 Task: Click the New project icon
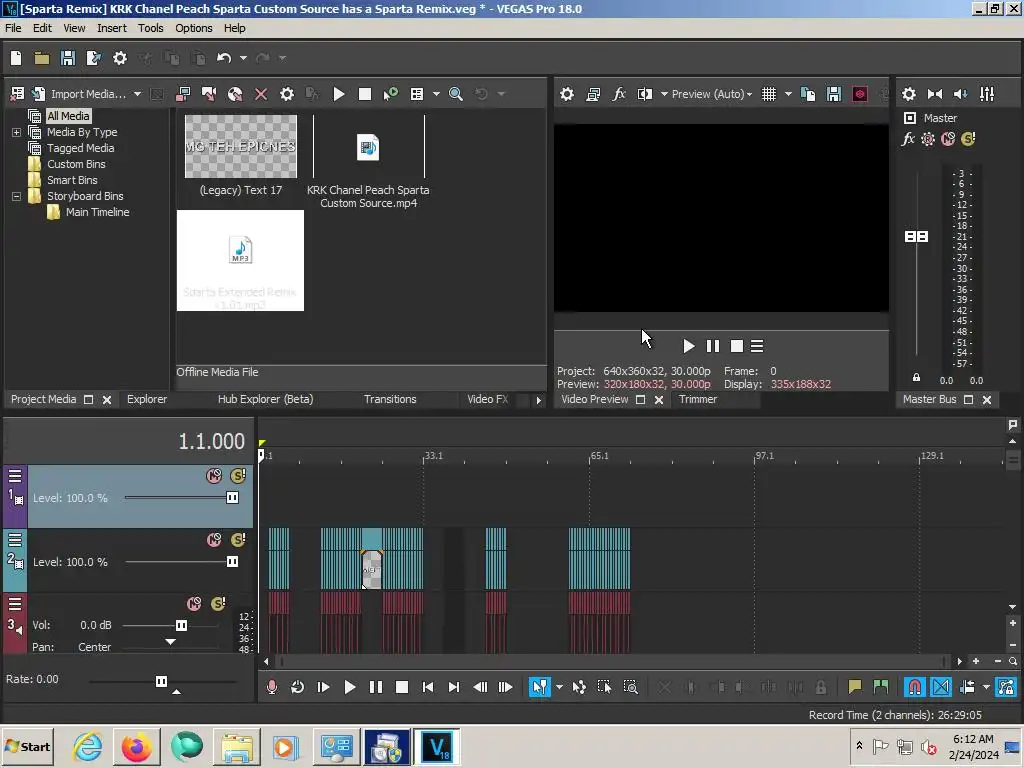[16, 58]
